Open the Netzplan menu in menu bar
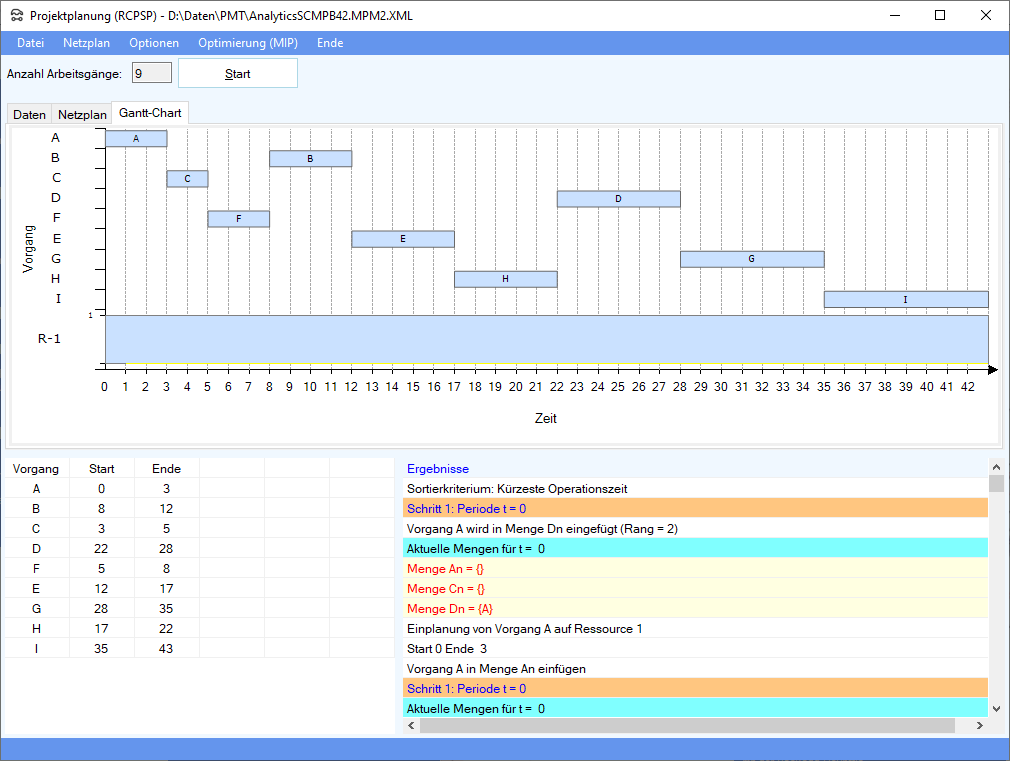This screenshot has height=761, width=1010. pos(86,43)
